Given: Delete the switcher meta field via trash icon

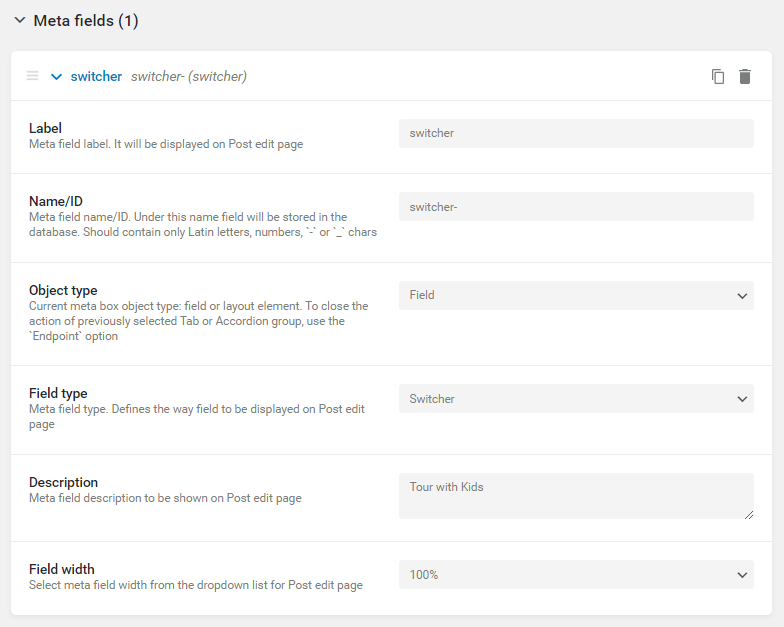Looking at the screenshot, I should (x=744, y=76).
